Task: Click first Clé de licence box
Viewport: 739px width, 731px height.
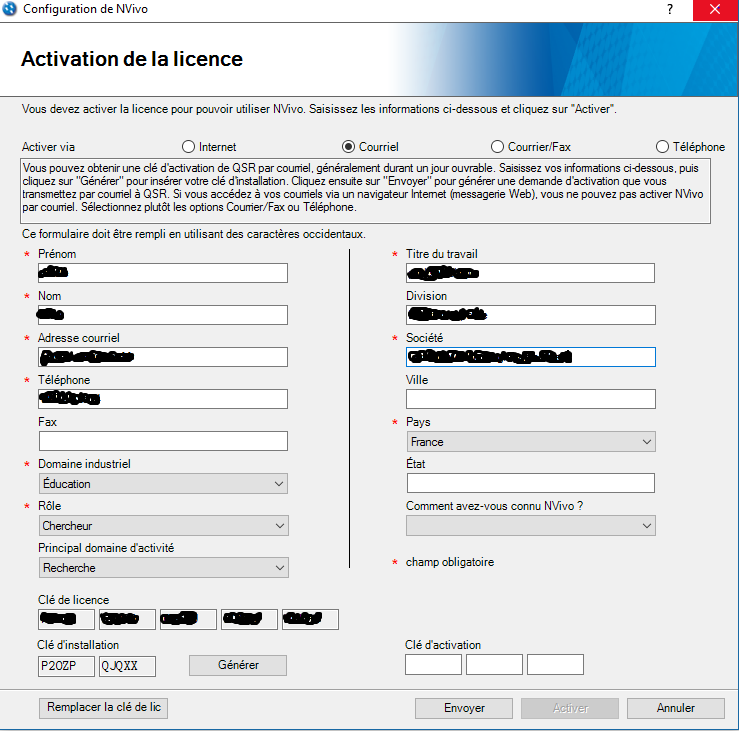Action: (x=66, y=619)
